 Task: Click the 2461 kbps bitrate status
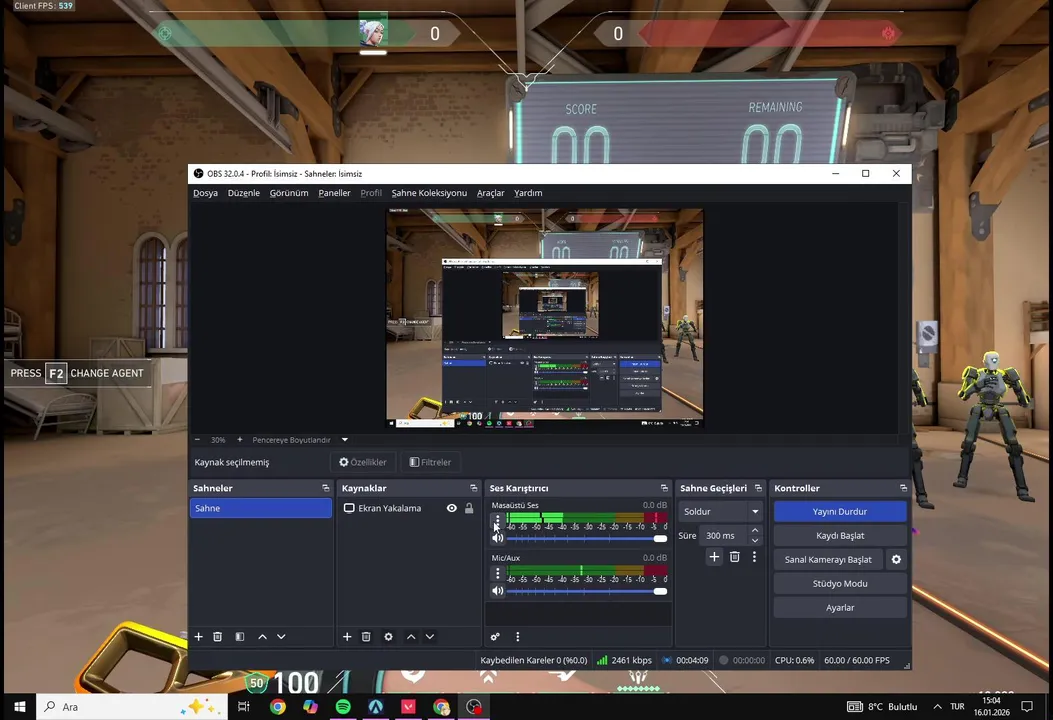625,660
